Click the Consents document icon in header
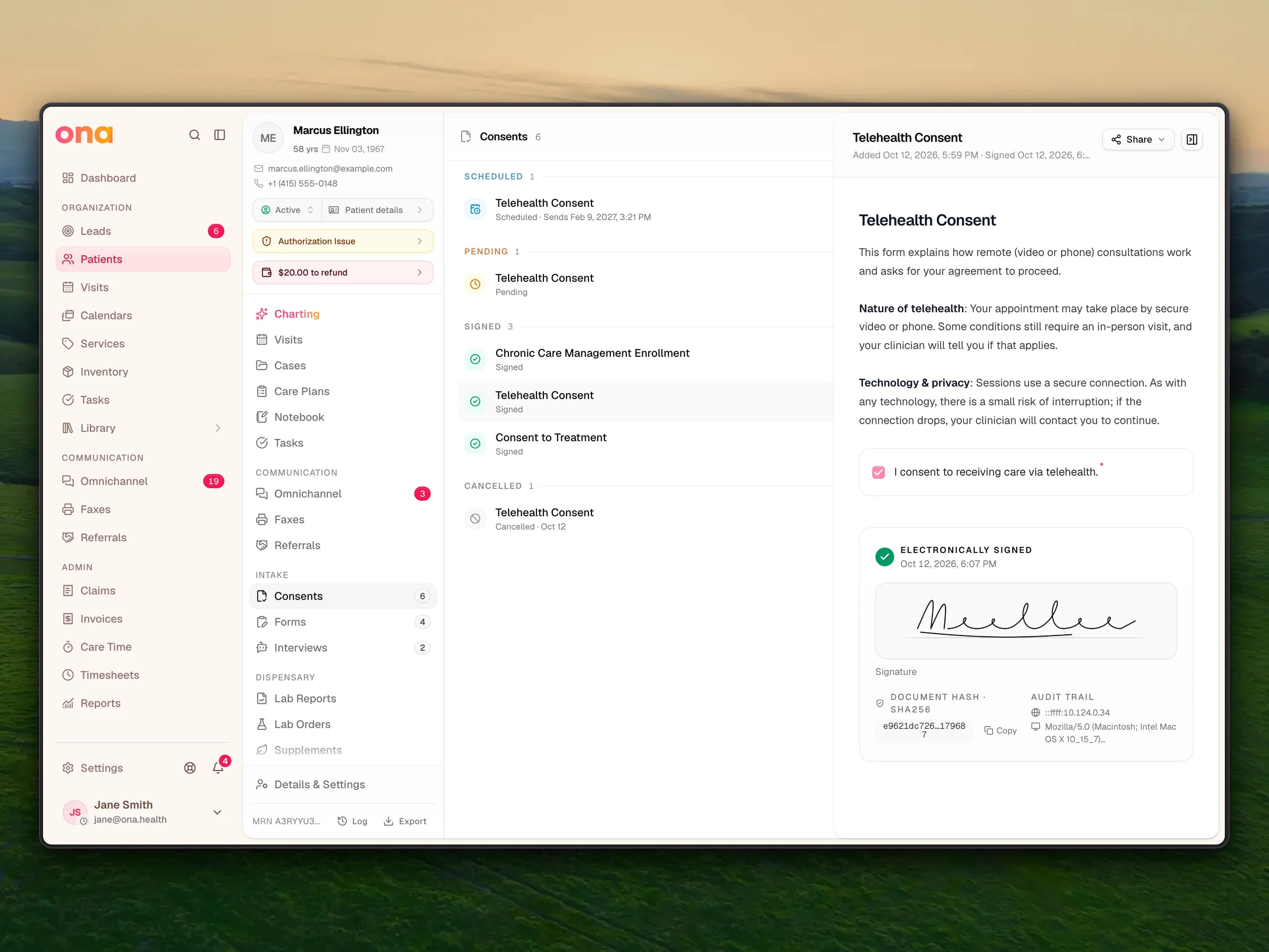The width and height of the screenshot is (1269, 952). (466, 136)
